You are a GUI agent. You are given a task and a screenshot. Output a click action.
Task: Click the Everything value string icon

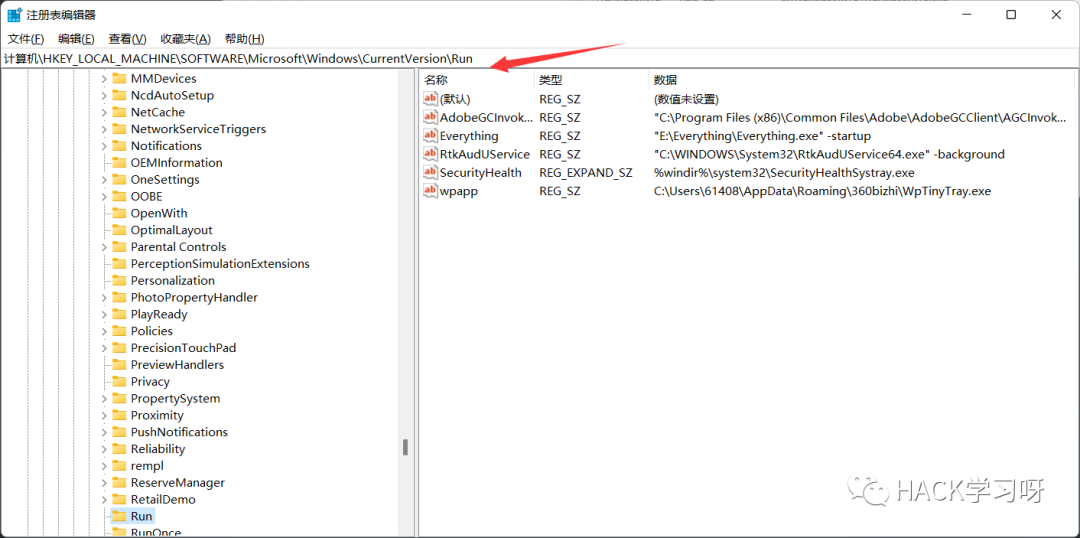430,136
